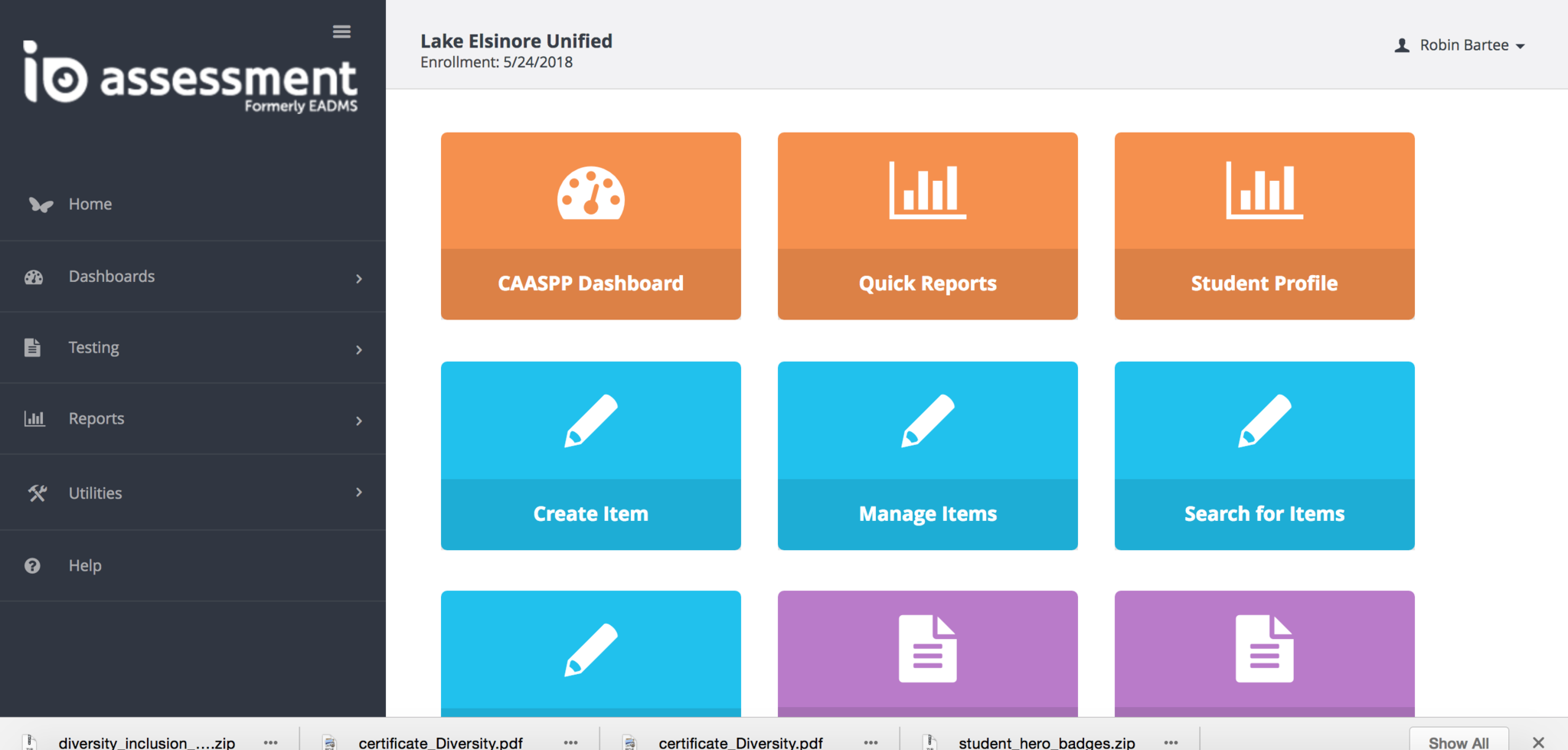The height and width of the screenshot is (750, 1568).
Task: Open the Robin Bartee user dropdown
Action: [x=1461, y=45]
